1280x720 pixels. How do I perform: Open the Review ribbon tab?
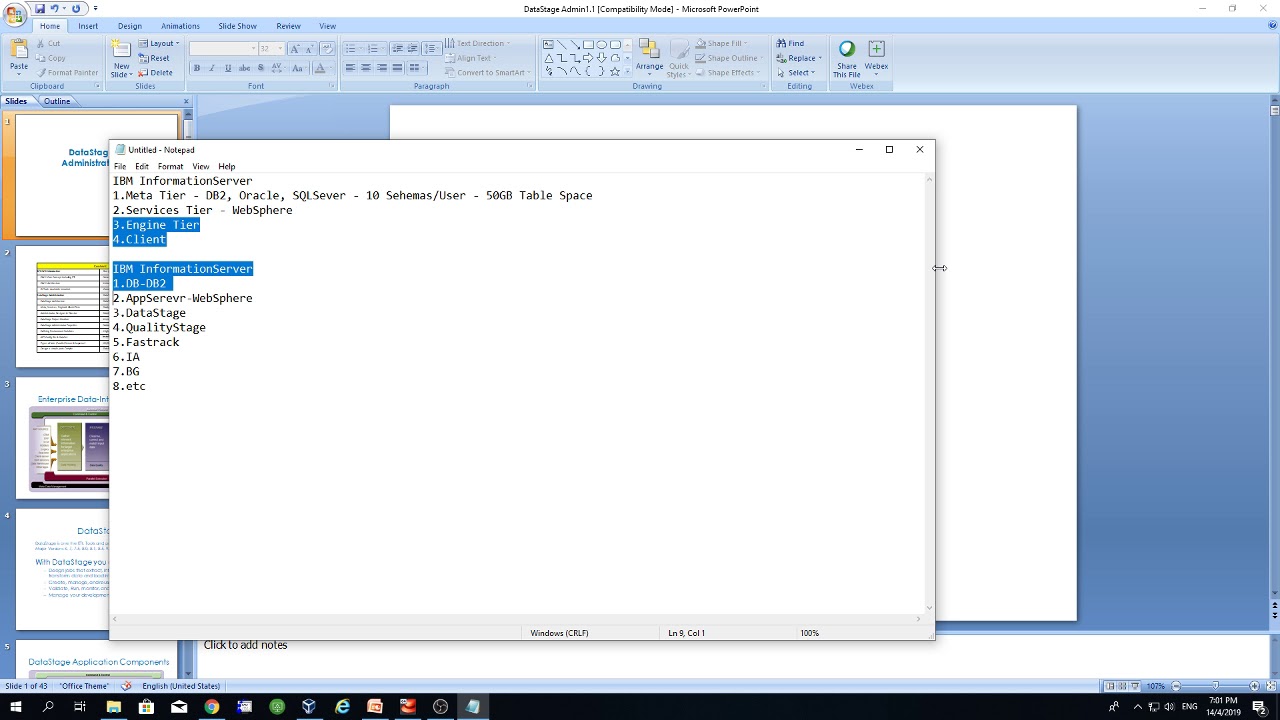click(288, 26)
